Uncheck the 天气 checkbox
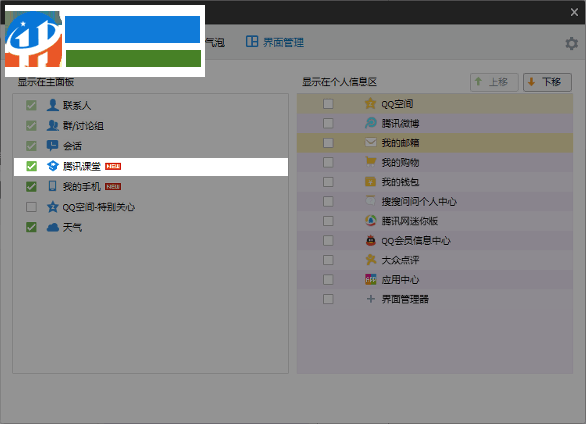586x424 pixels. [x=31, y=227]
